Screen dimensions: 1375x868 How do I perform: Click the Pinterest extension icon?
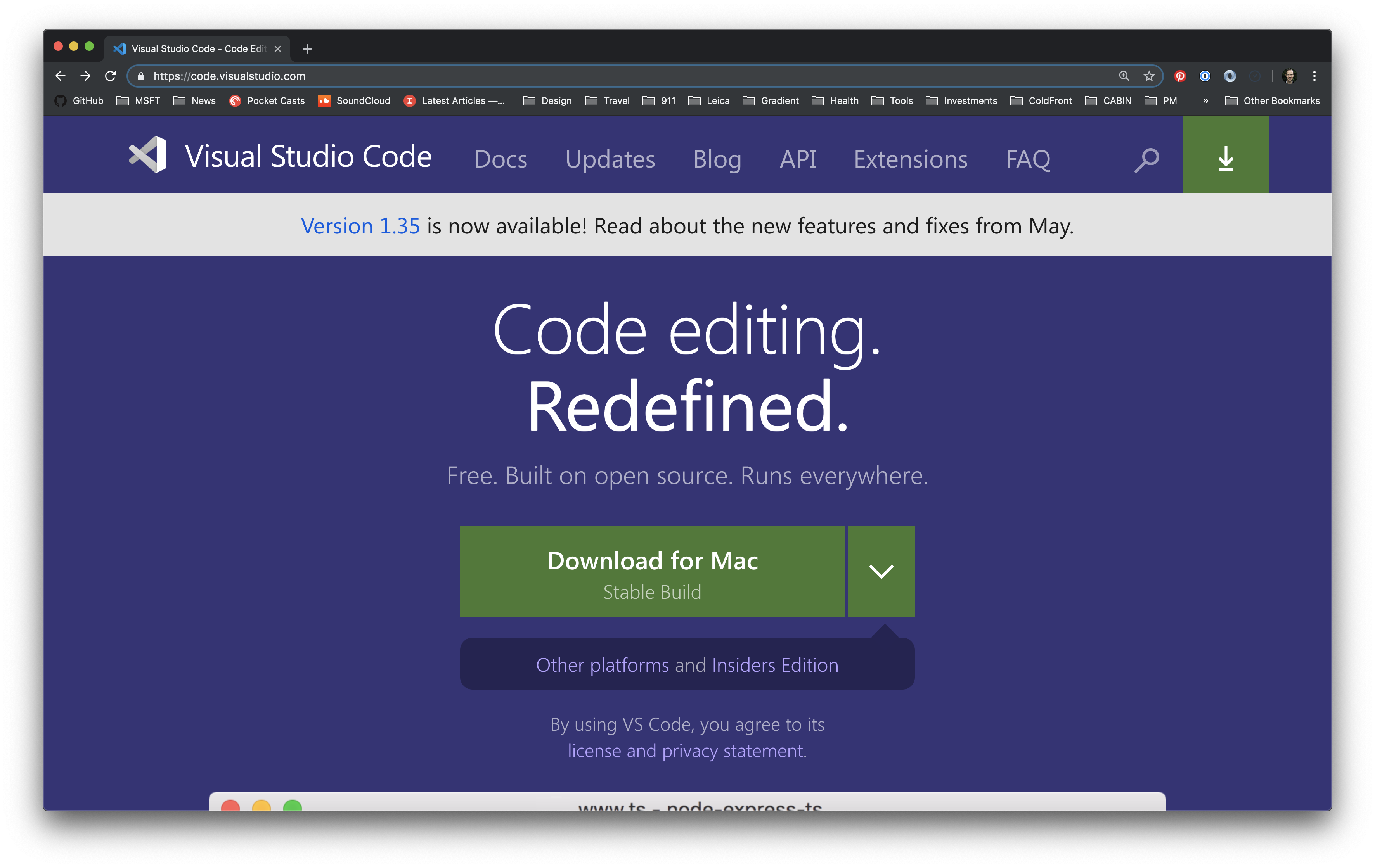(x=1180, y=76)
